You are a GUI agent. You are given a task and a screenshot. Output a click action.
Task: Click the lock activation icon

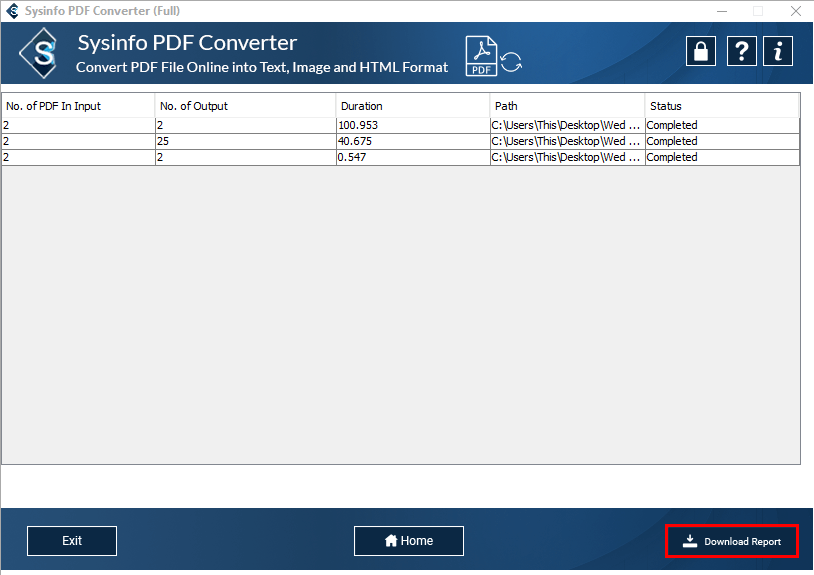701,51
